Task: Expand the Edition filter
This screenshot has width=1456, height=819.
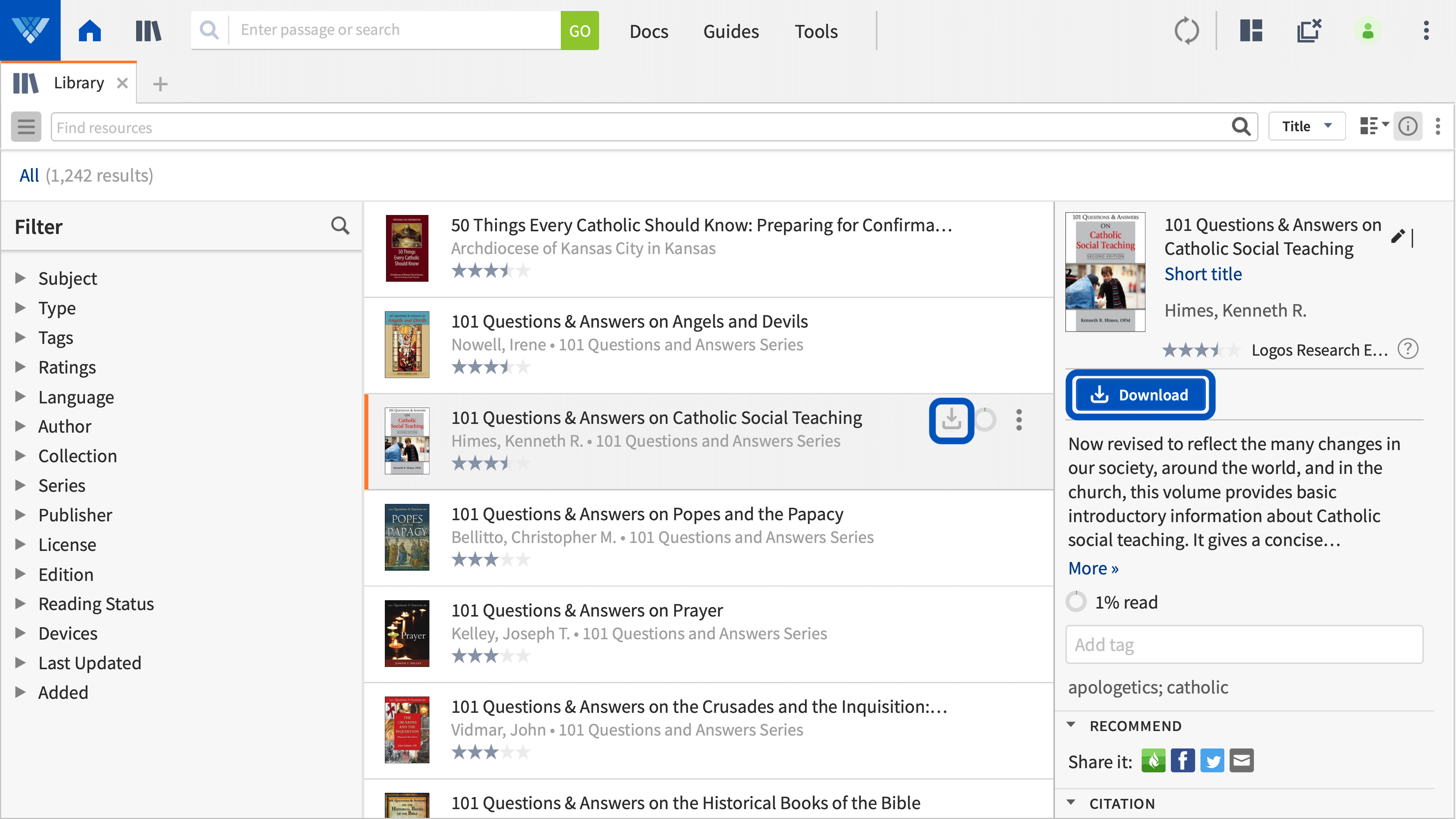Action: (x=20, y=574)
